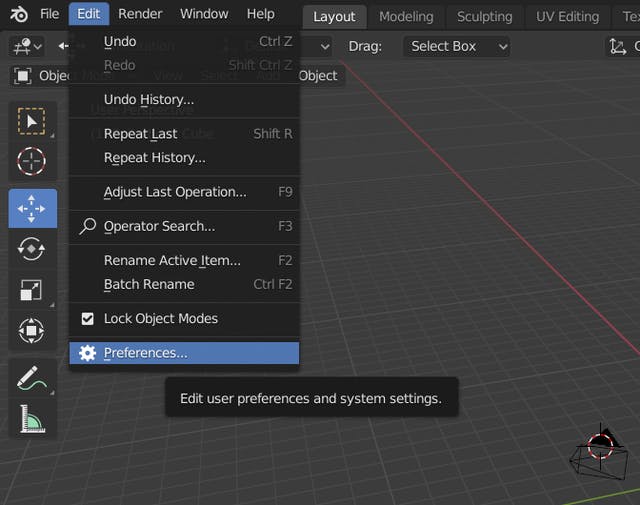Select the Select Box tool
640x505 pixels.
(x=32, y=121)
